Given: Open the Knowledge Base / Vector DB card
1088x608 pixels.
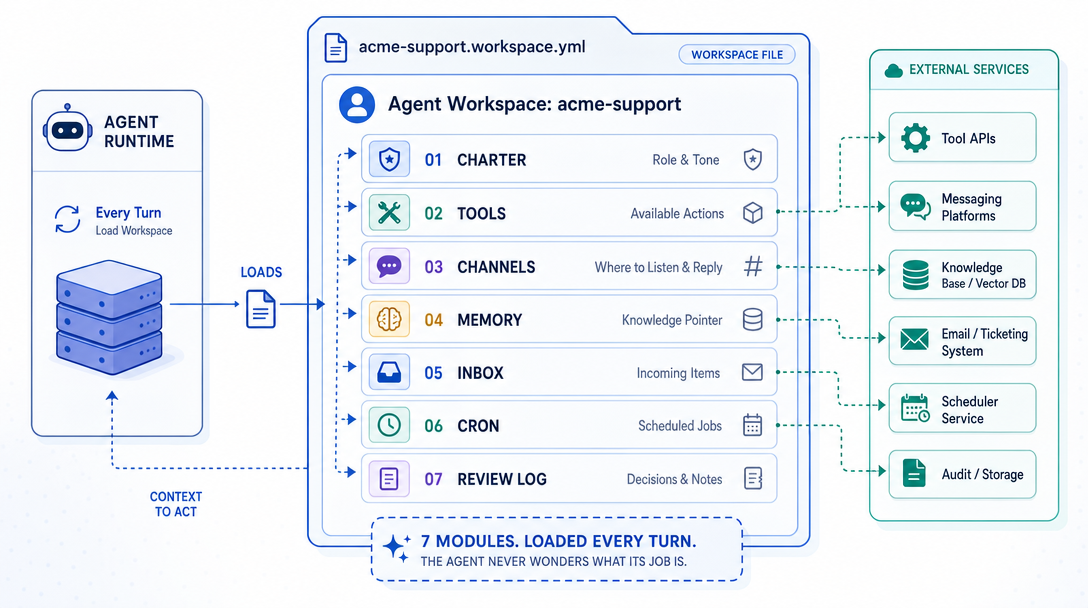Looking at the screenshot, I should [962, 275].
